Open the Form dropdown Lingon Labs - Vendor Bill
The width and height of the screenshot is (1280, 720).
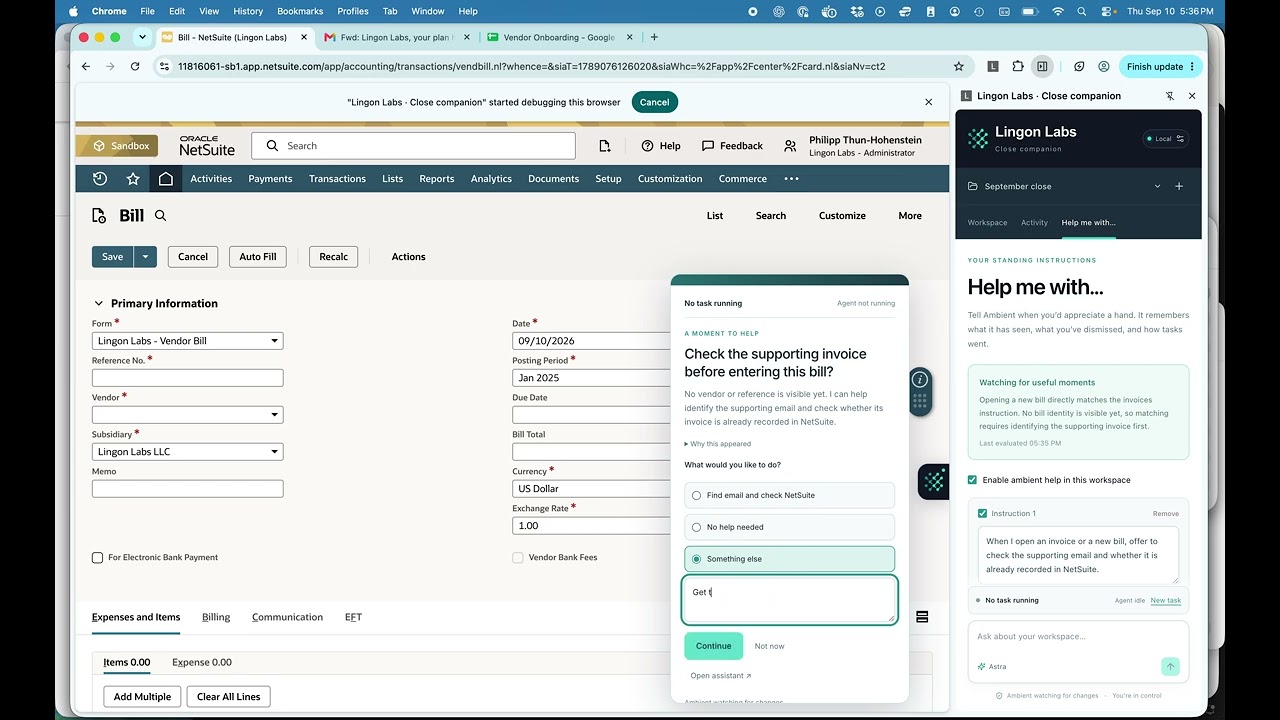(x=187, y=341)
